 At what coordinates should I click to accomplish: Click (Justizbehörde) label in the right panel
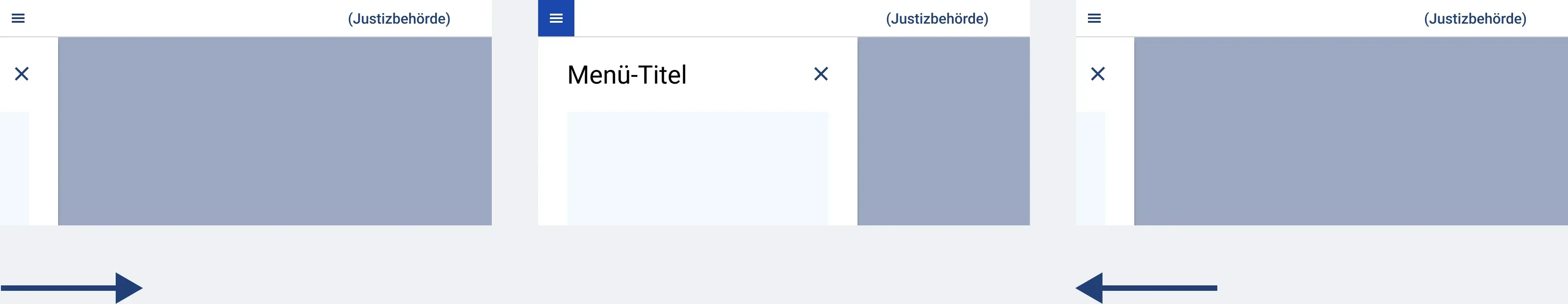1475,19
